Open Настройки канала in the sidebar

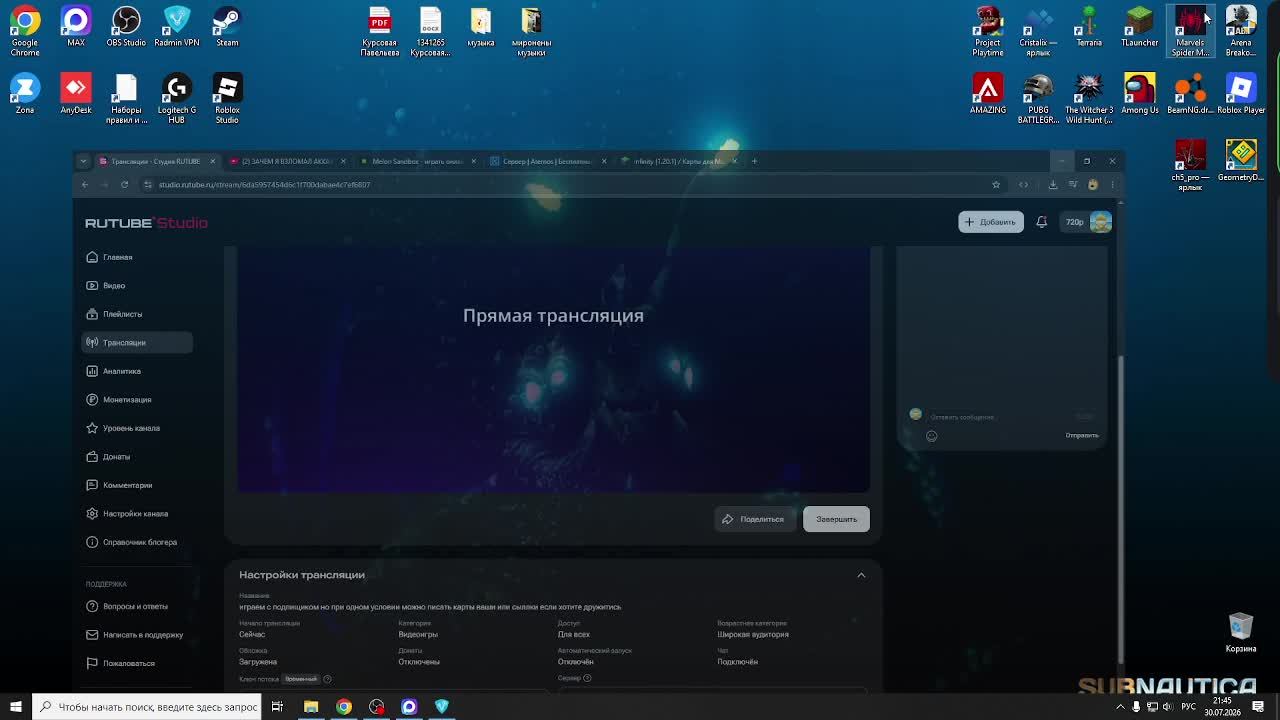point(137,514)
